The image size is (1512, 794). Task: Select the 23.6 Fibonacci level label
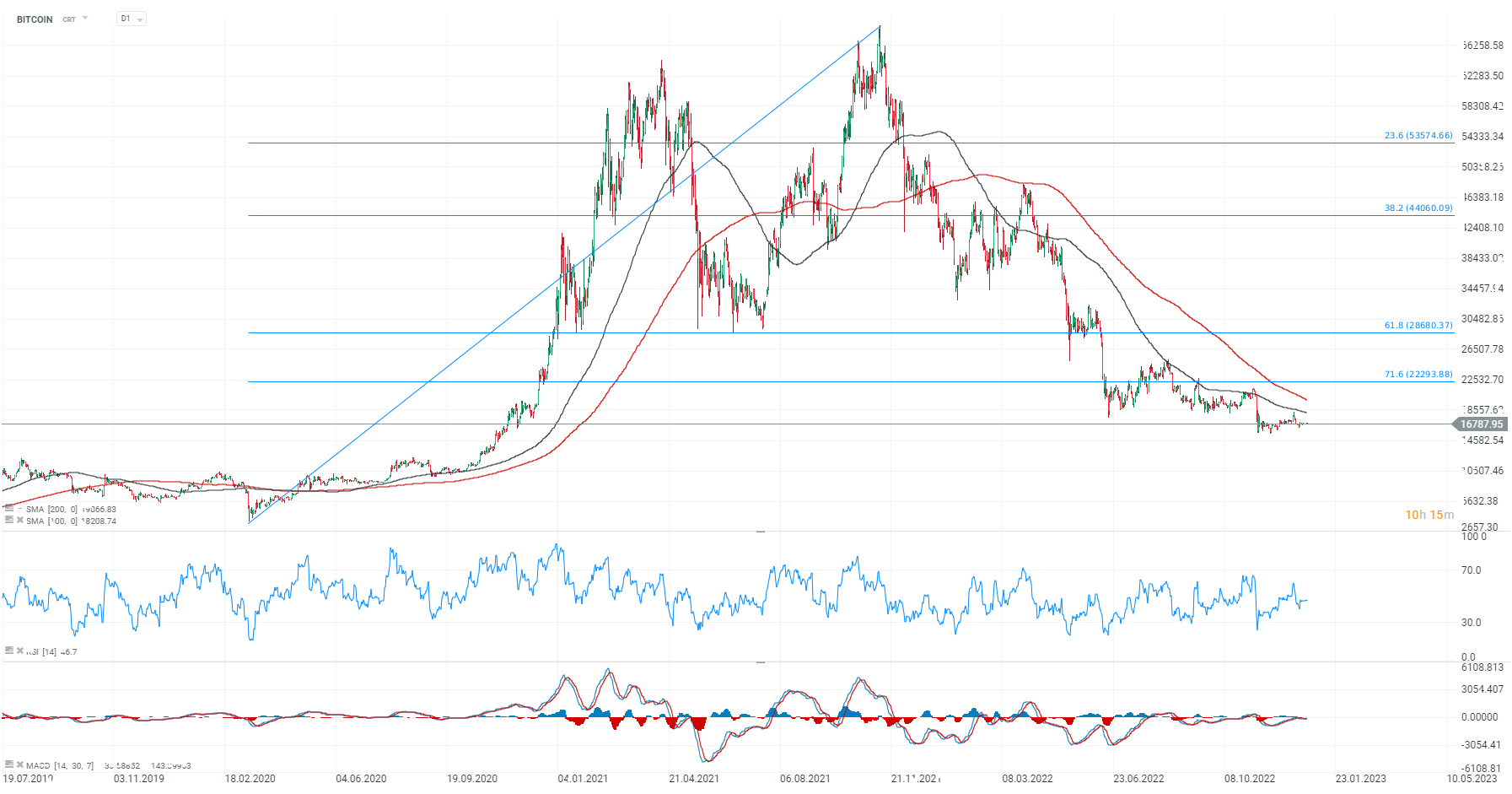pos(1418,135)
